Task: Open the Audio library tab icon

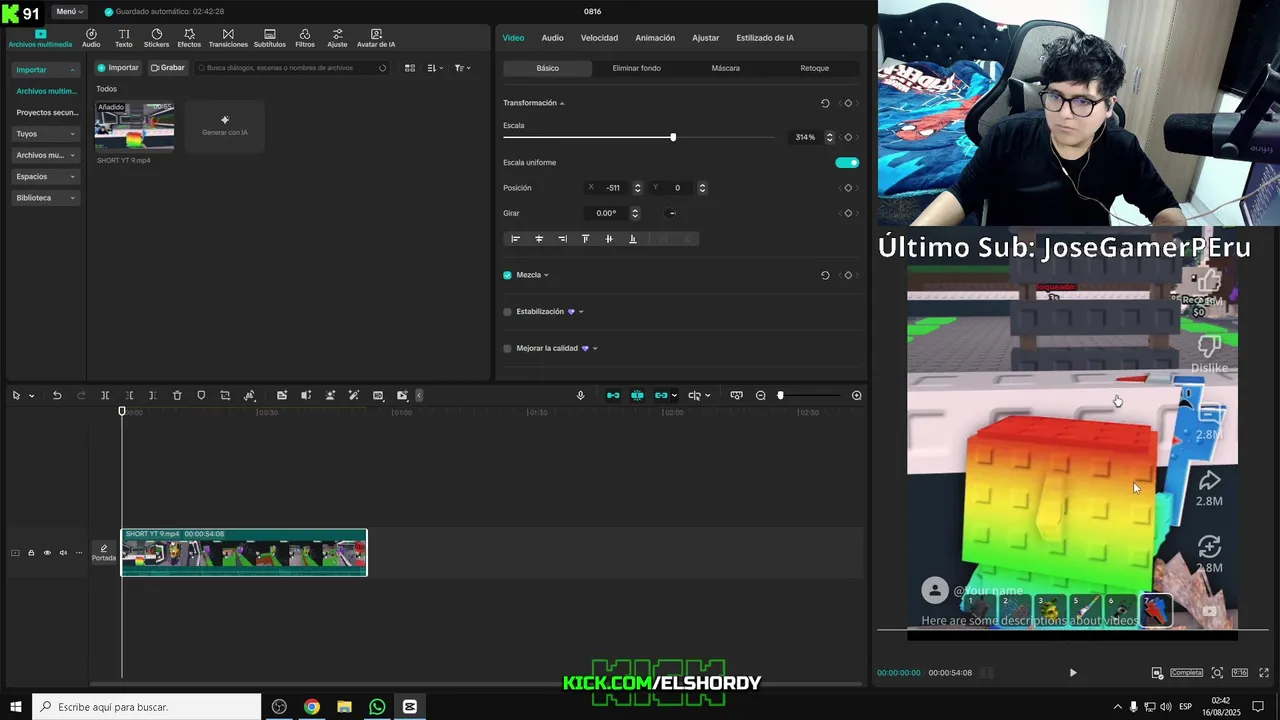Action: pyautogui.click(x=91, y=38)
